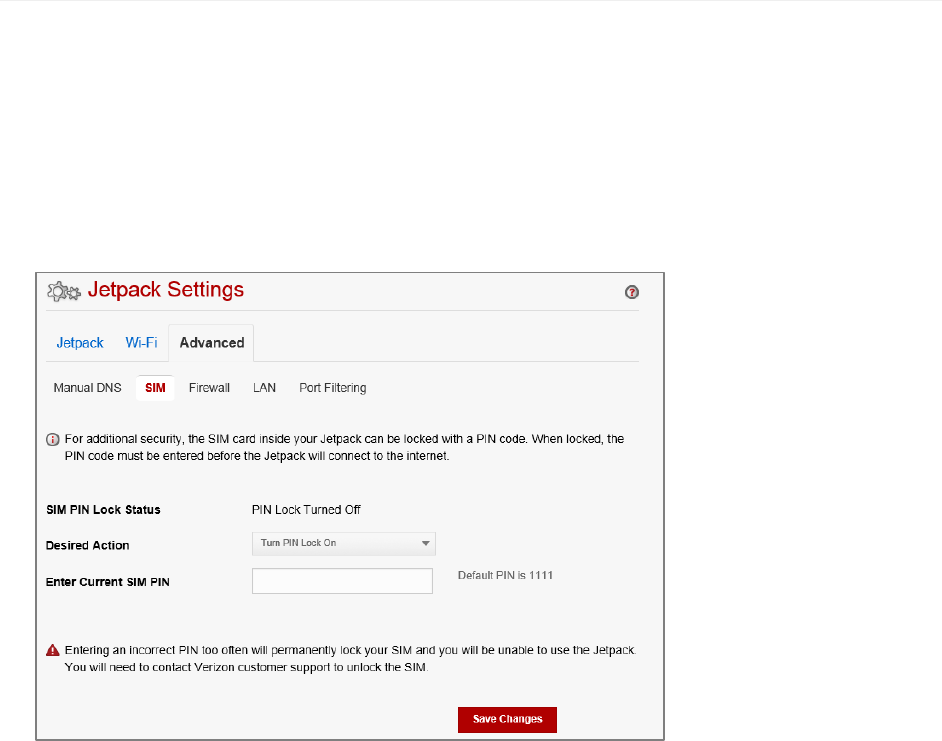942x741 pixels.
Task: Click the 'Default PIN is 1111' hint
Action: [x=505, y=575]
